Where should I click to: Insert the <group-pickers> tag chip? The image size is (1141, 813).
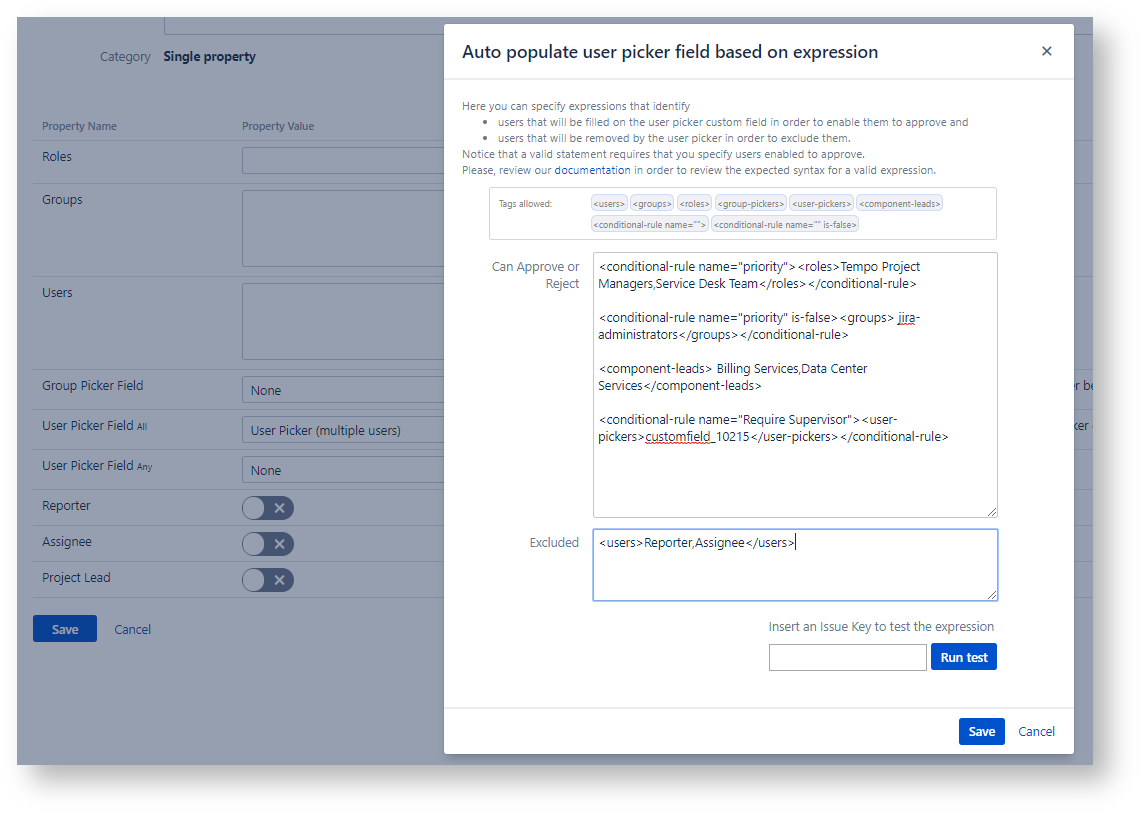click(751, 204)
